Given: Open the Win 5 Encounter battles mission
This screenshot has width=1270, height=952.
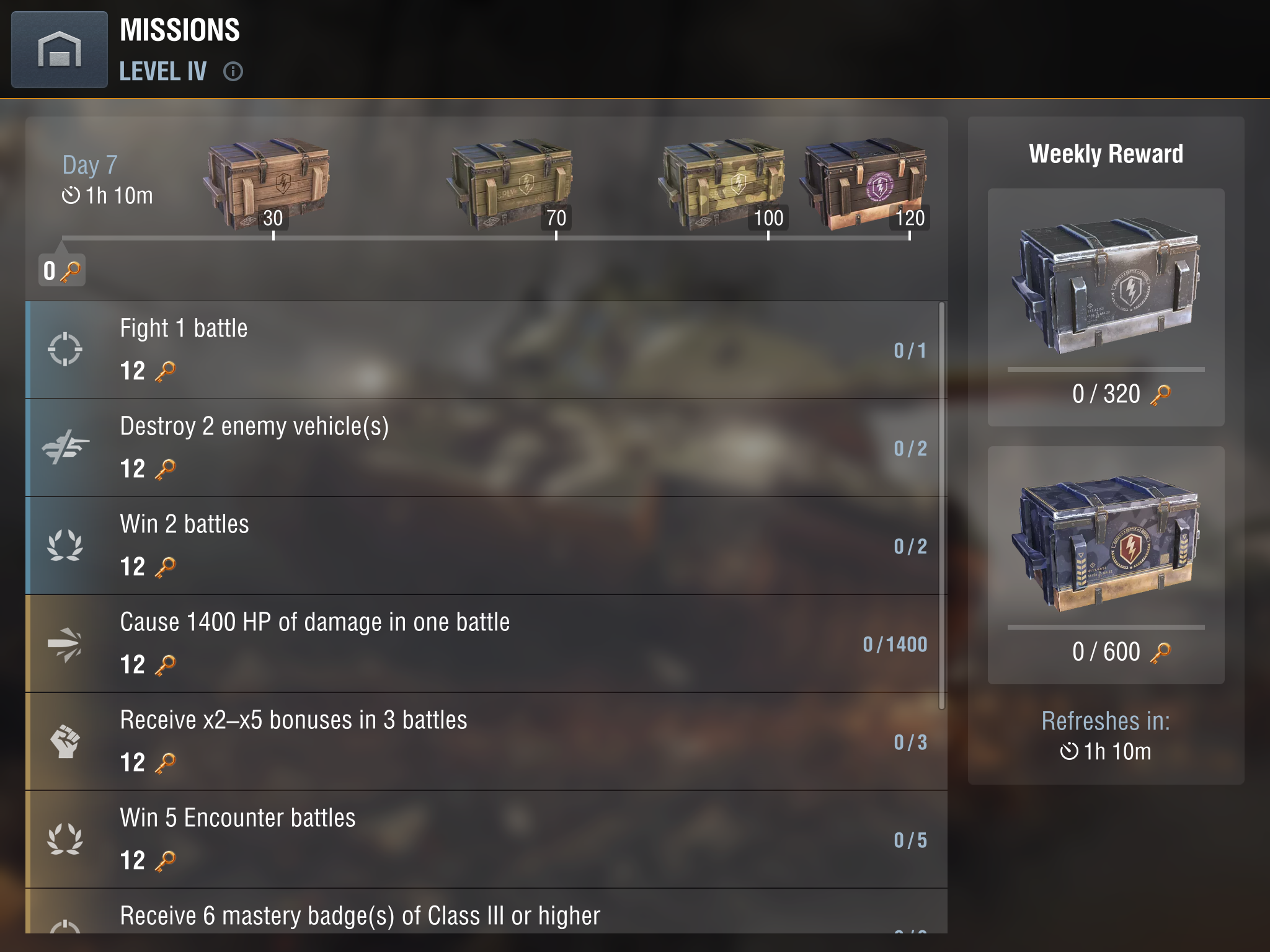Looking at the screenshot, I should coord(486,840).
